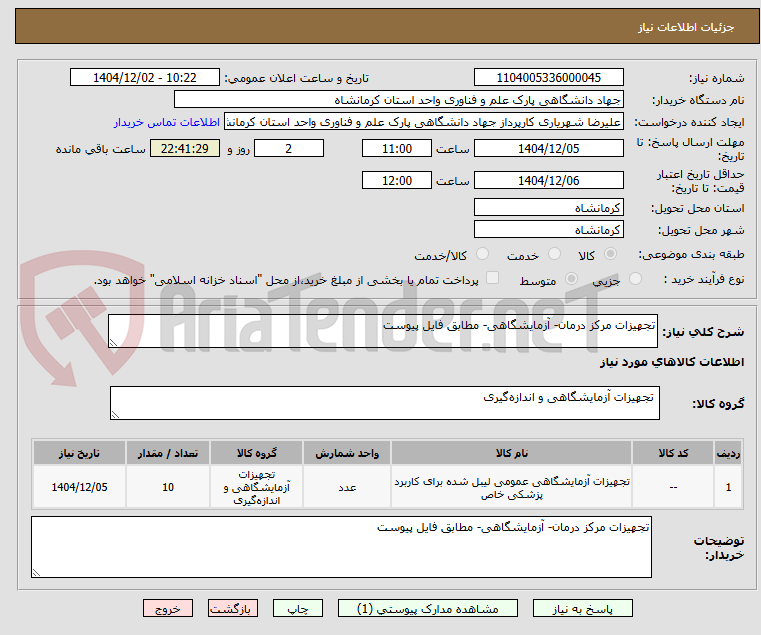Click the row number cell '1'
The height and width of the screenshot is (635, 761).
pos(728,487)
